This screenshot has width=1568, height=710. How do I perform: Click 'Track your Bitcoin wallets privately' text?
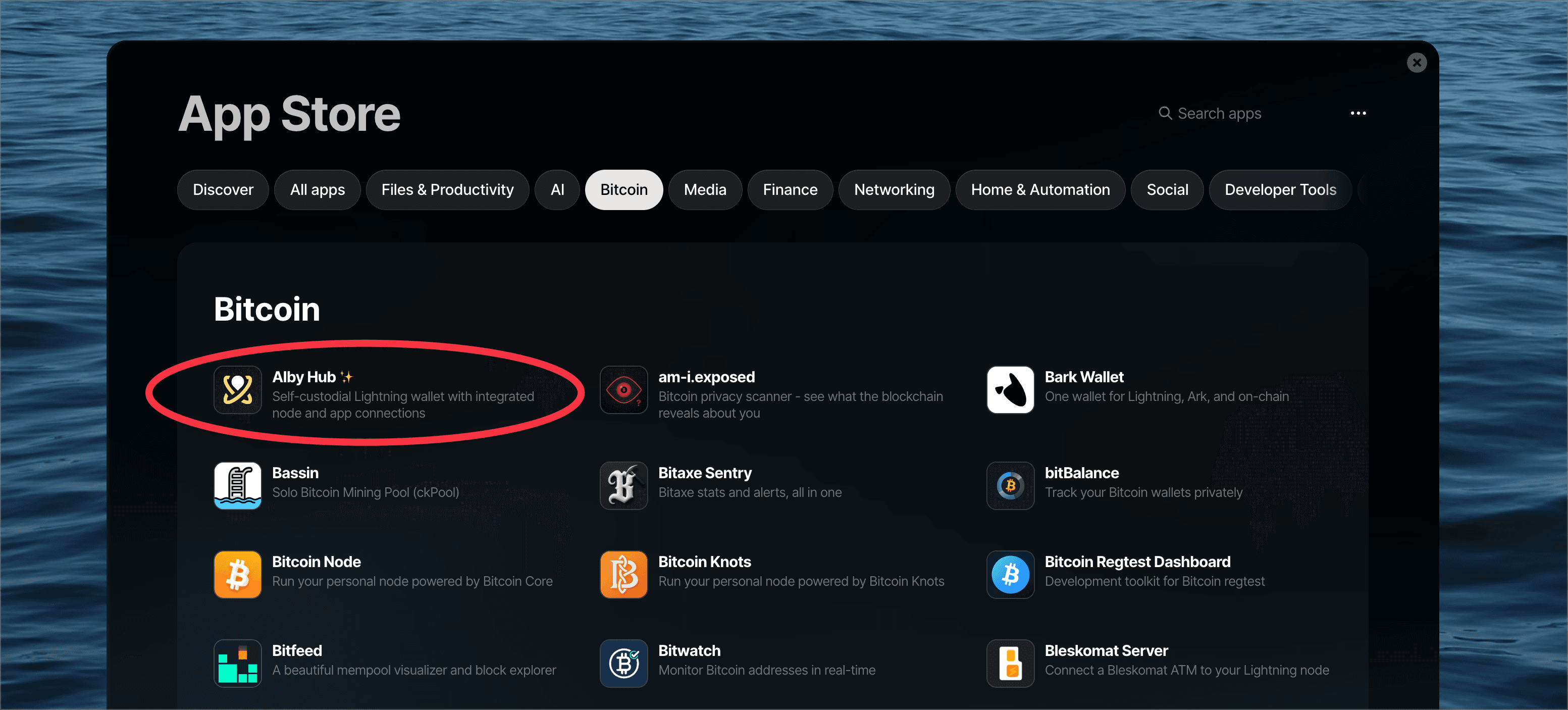(x=1143, y=492)
